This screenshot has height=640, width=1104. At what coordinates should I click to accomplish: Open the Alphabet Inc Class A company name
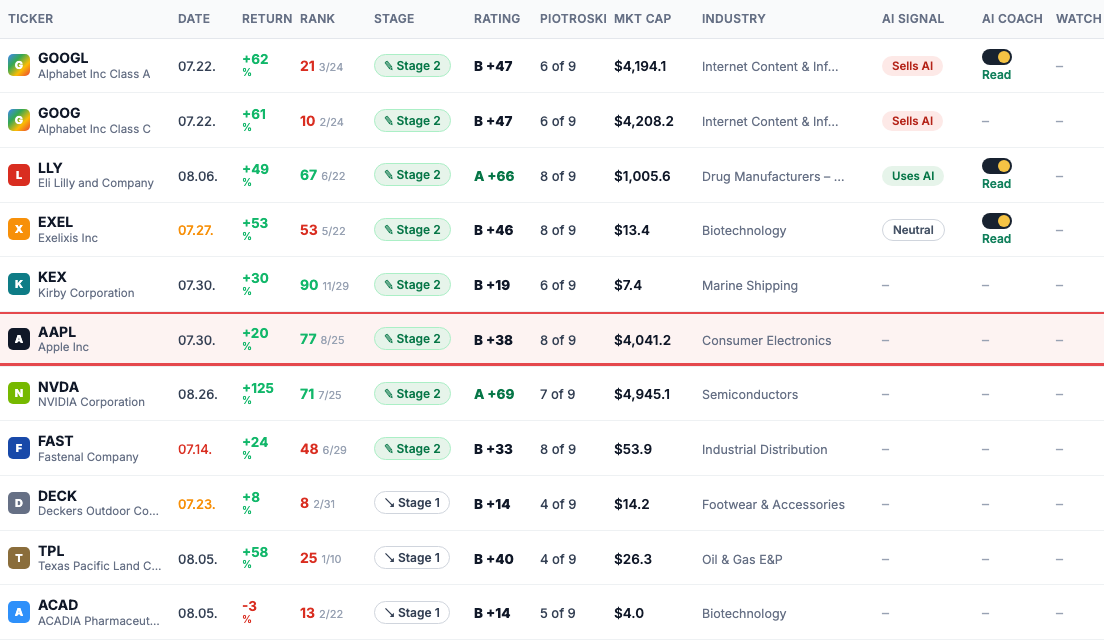[x=94, y=74]
